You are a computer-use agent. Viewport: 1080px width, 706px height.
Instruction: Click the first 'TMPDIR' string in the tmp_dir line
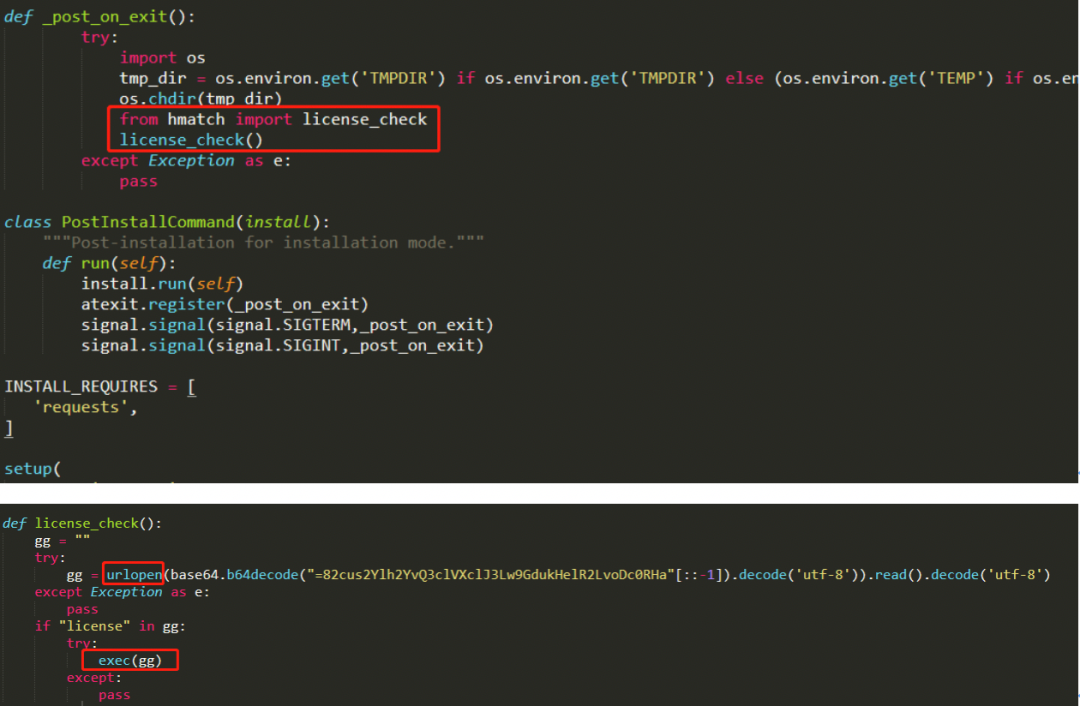pyautogui.click(x=398, y=79)
